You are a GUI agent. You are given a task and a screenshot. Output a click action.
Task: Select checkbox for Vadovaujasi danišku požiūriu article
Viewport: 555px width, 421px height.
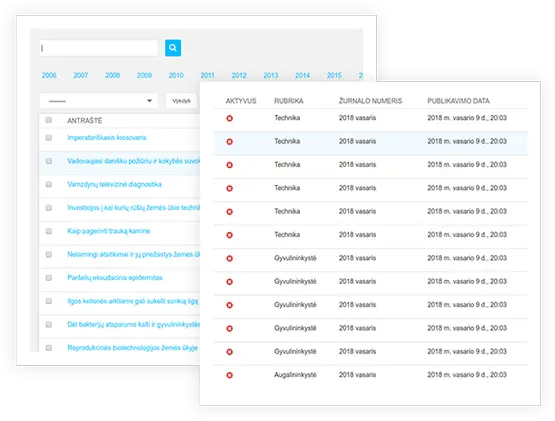coord(49,161)
